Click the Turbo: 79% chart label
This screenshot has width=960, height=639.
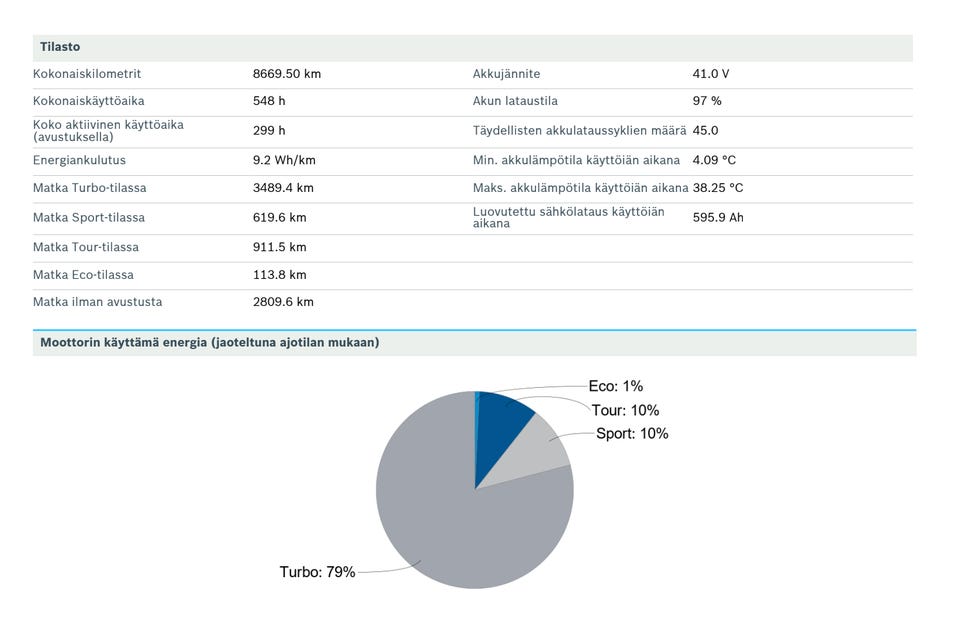click(x=317, y=572)
